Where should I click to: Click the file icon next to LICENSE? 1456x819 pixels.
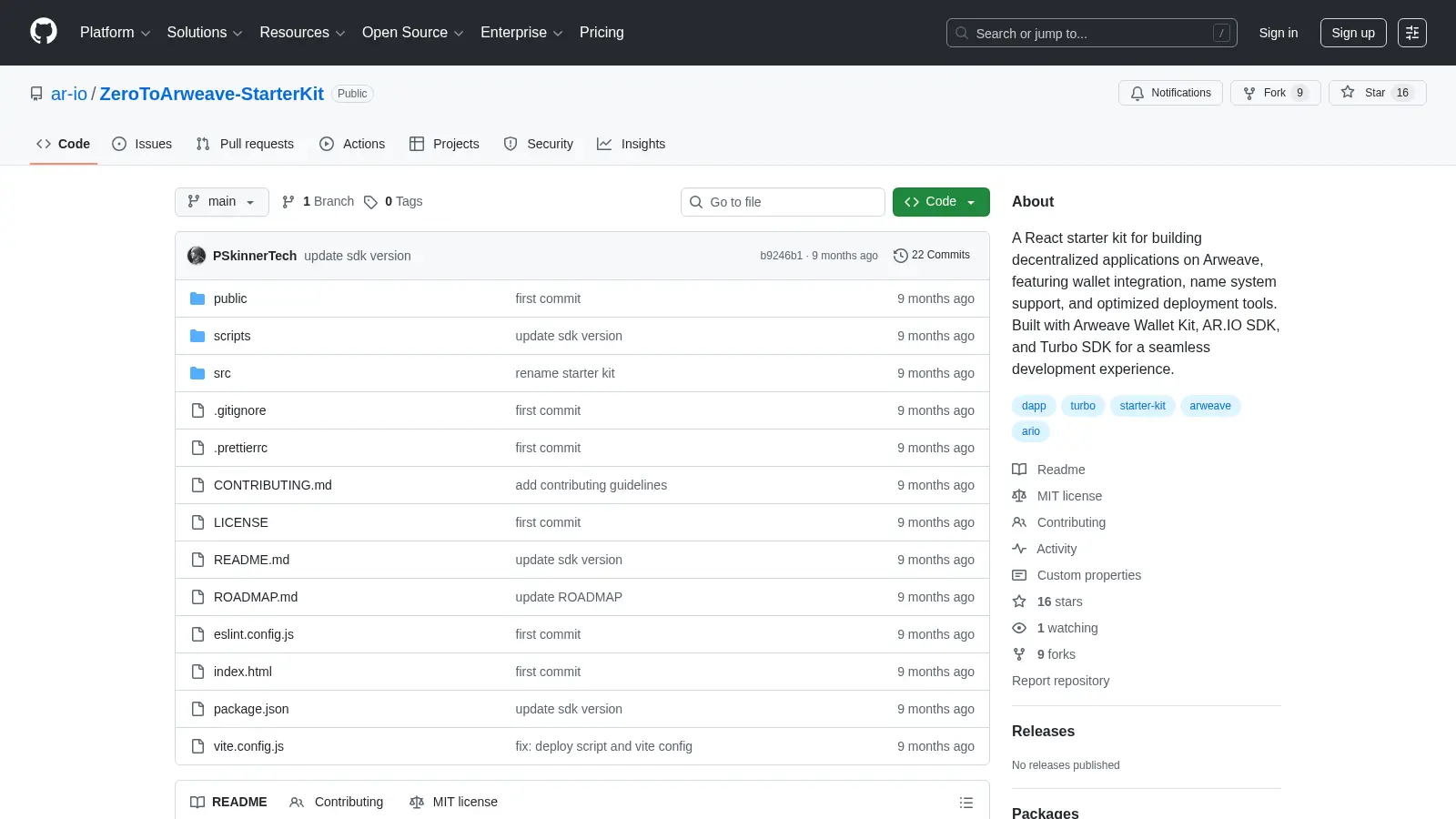[x=197, y=522]
